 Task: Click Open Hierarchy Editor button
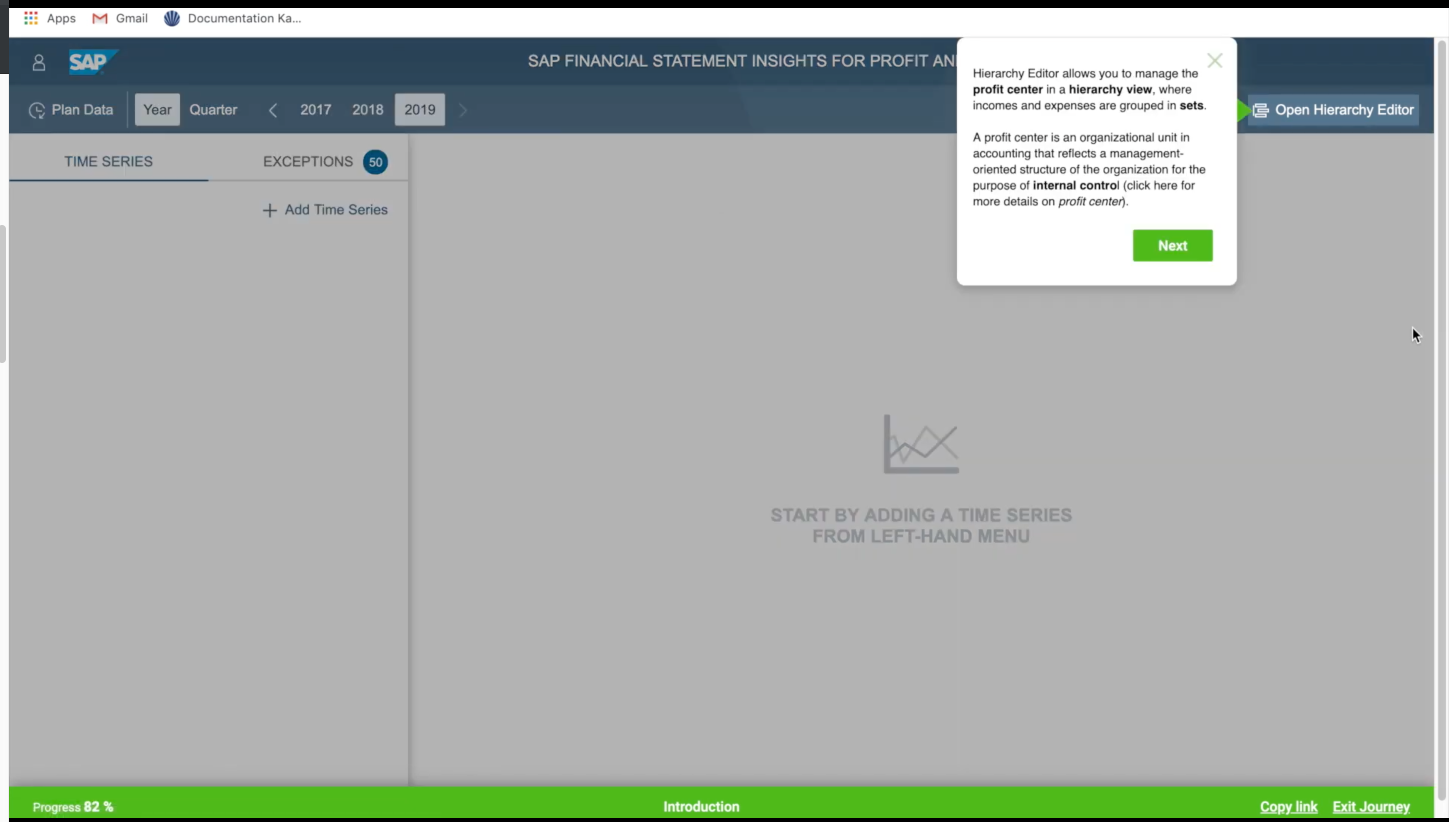[x=1333, y=110]
